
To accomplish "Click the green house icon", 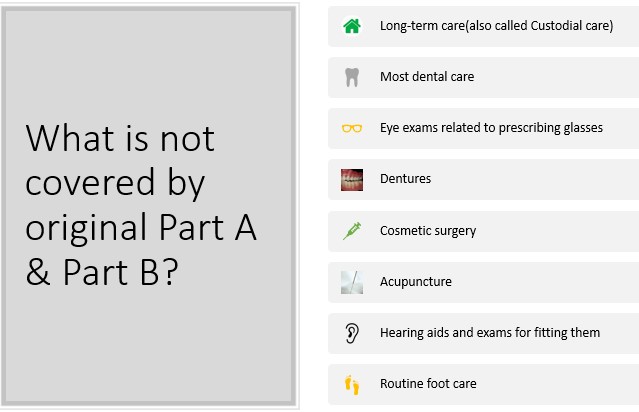I will click(352, 26).
